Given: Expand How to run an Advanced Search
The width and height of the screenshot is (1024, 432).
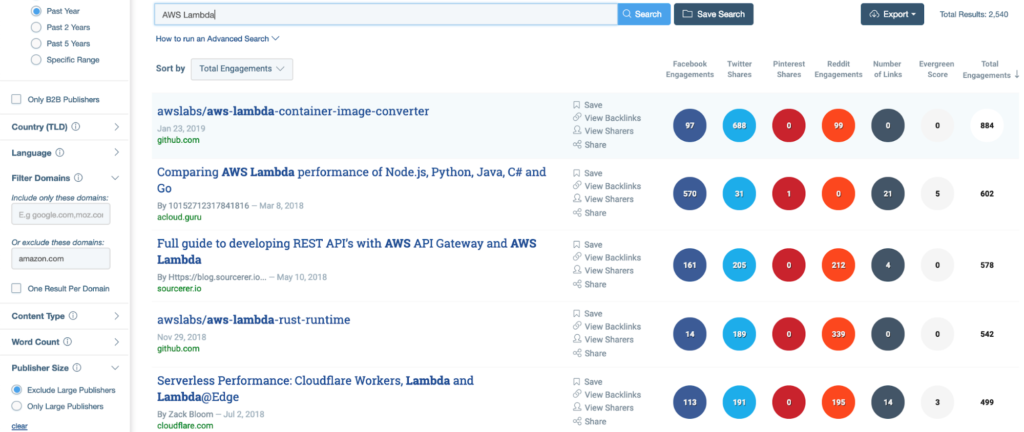Looking at the screenshot, I should coord(217,39).
